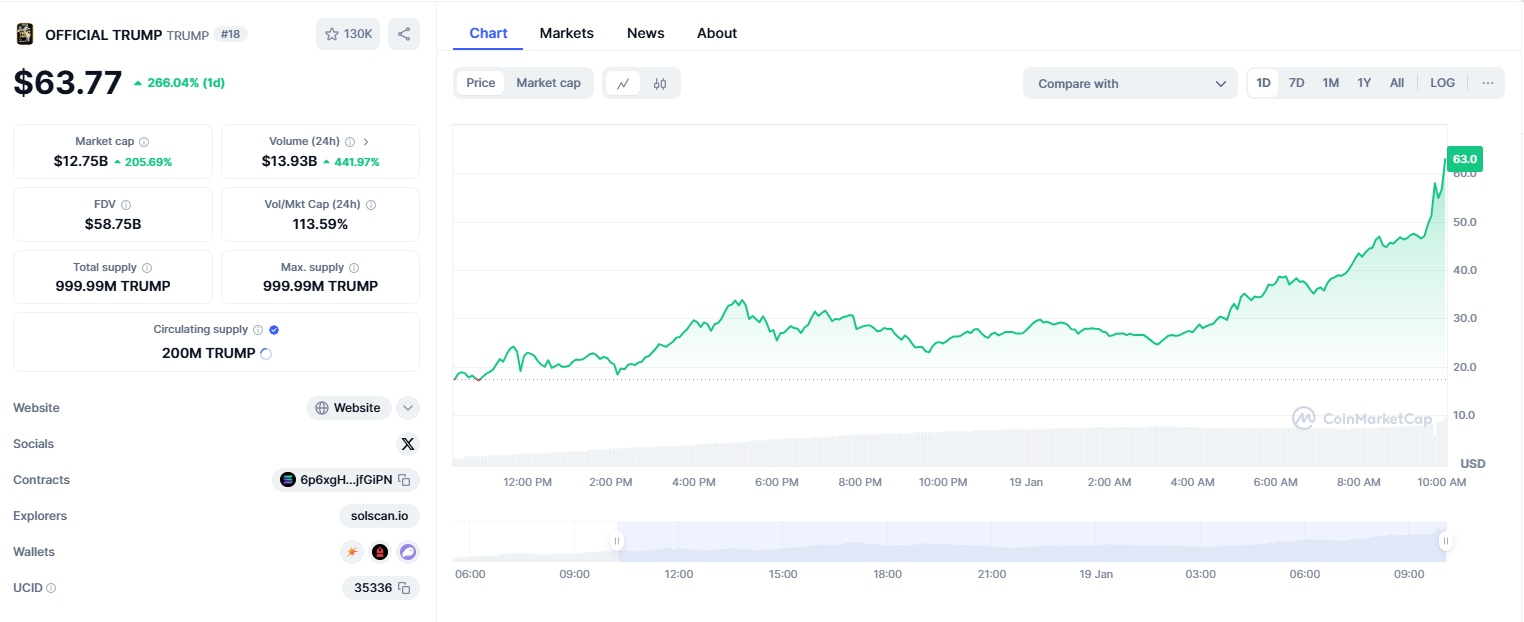Screen dimensions: 1524x622
Task: Switch to the Markets tab
Action: click(566, 33)
